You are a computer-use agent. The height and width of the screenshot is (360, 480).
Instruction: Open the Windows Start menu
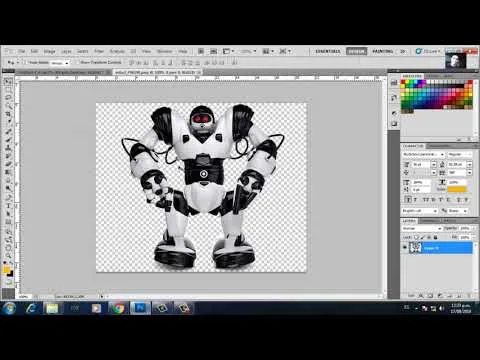pyautogui.click(x=9, y=308)
